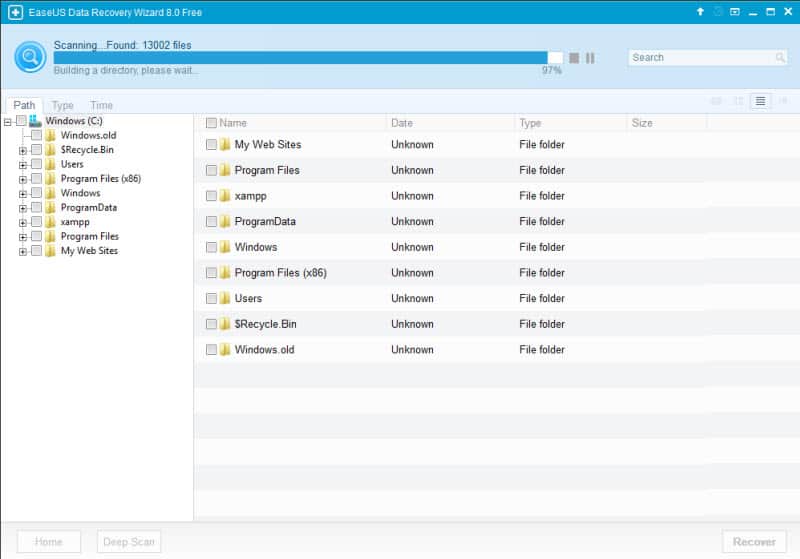
Task: Switch to the Type tab
Action: click(62, 105)
